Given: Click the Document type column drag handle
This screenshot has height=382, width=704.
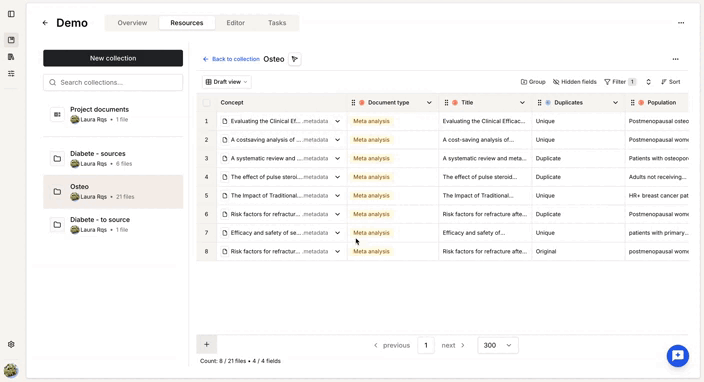Looking at the screenshot, I should coord(353,103).
